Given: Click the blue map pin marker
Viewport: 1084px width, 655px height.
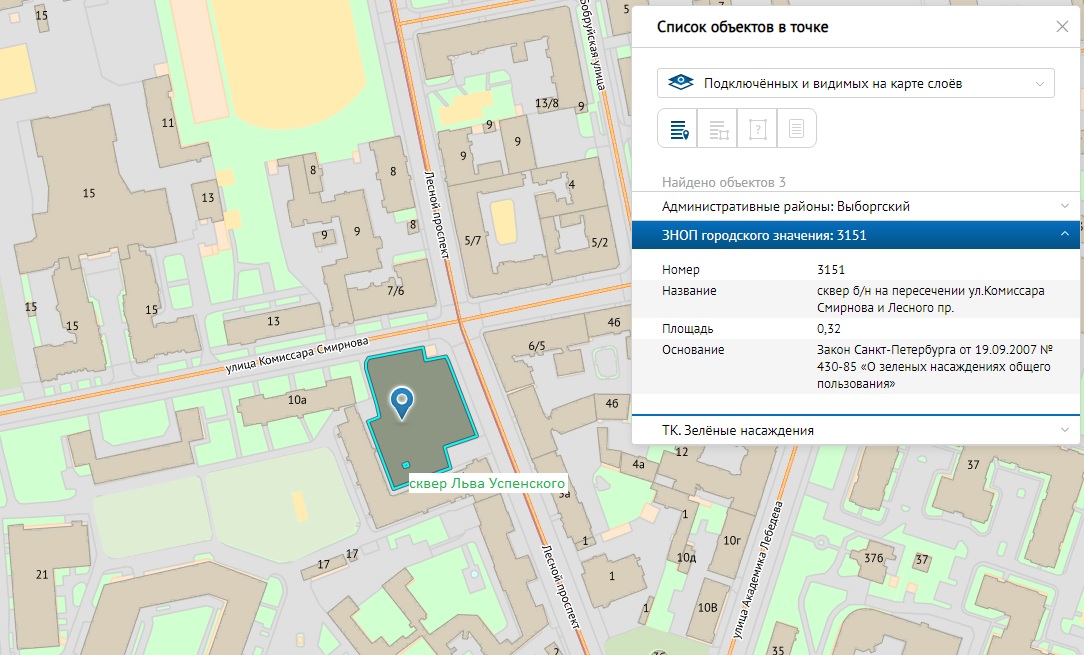Looking at the screenshot, I should [x=402, y=402].
